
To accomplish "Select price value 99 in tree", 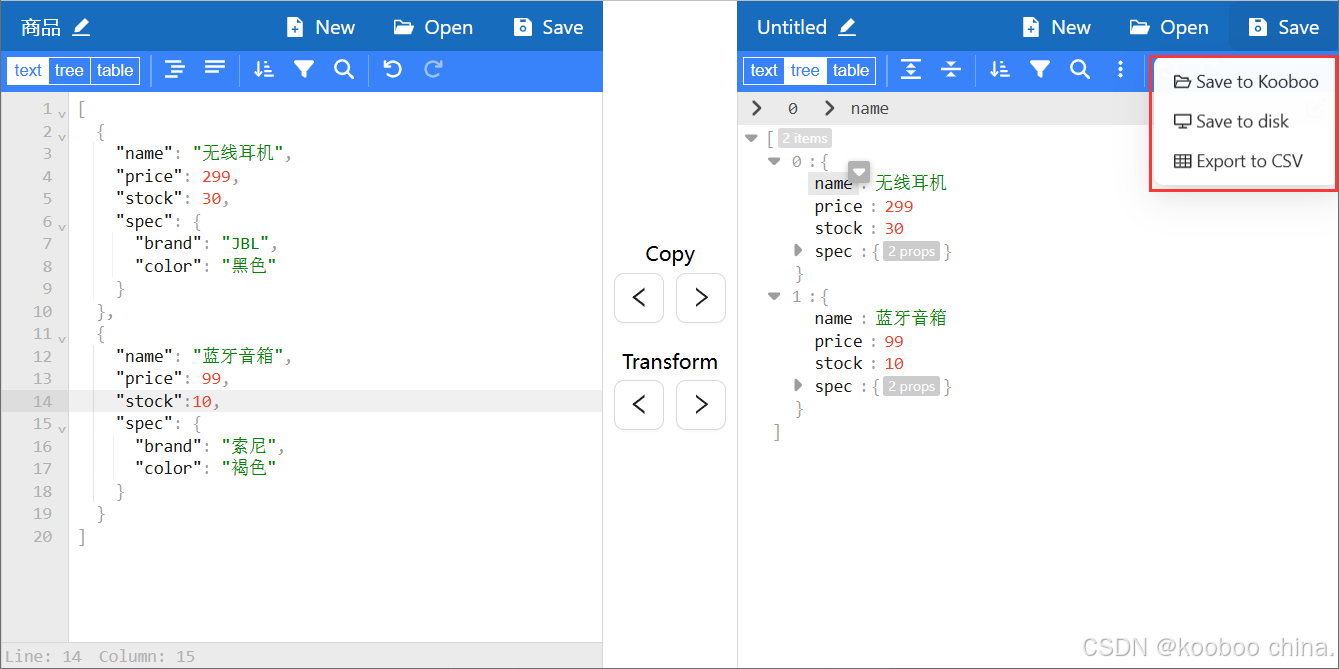I will coord(895,341).
